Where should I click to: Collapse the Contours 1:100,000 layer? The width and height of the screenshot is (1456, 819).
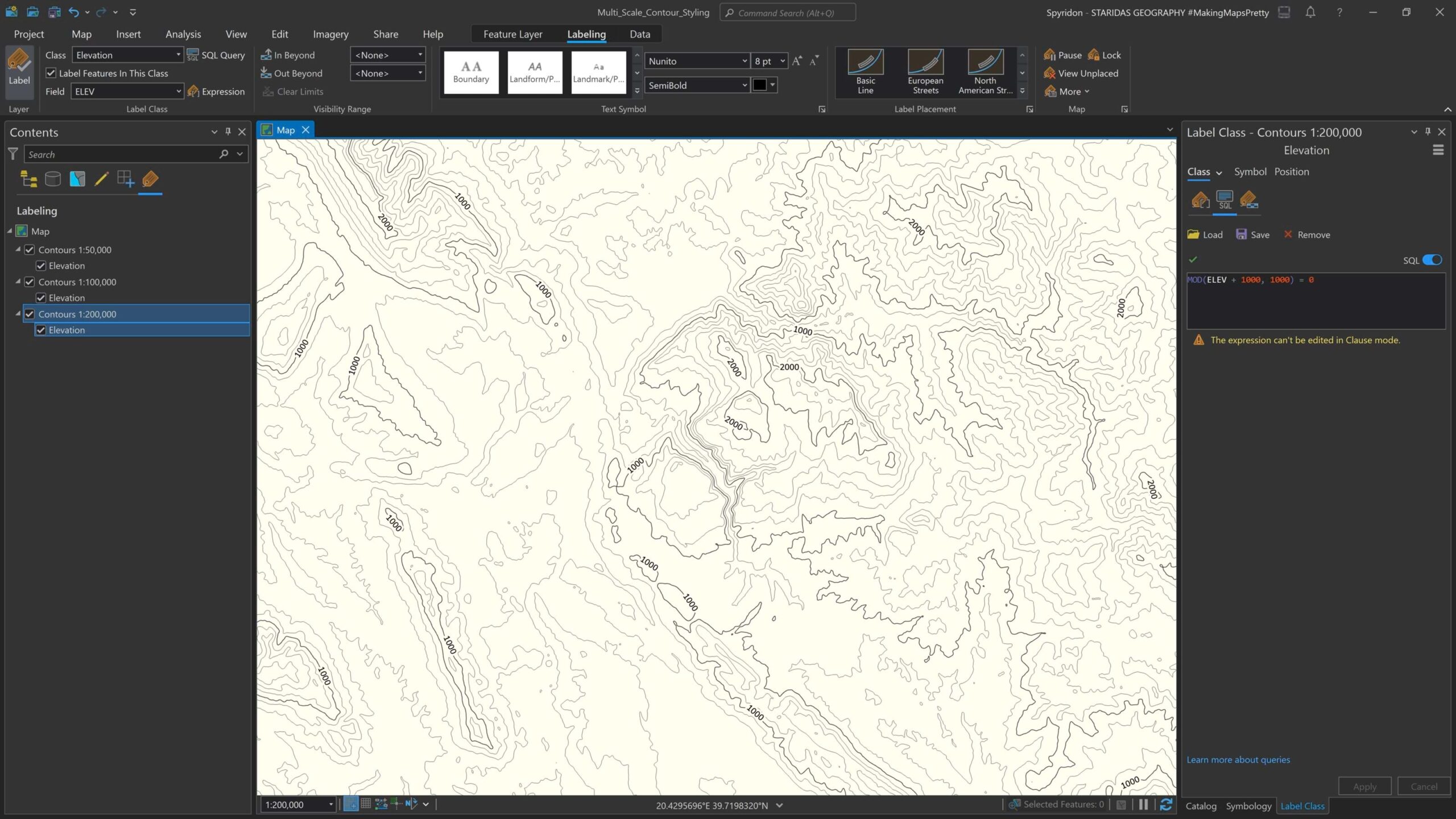(x=18, y=282)
